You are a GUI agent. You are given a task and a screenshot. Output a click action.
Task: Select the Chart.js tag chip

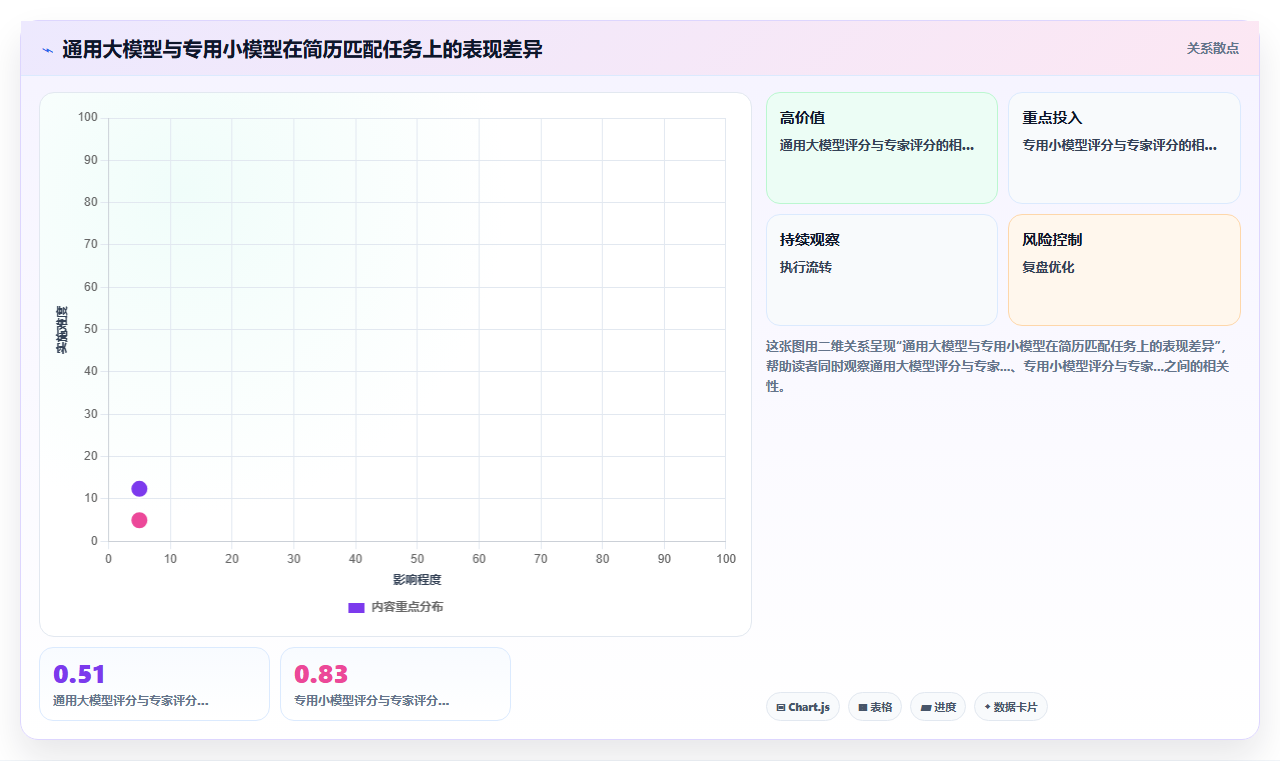tap(802, 707)
